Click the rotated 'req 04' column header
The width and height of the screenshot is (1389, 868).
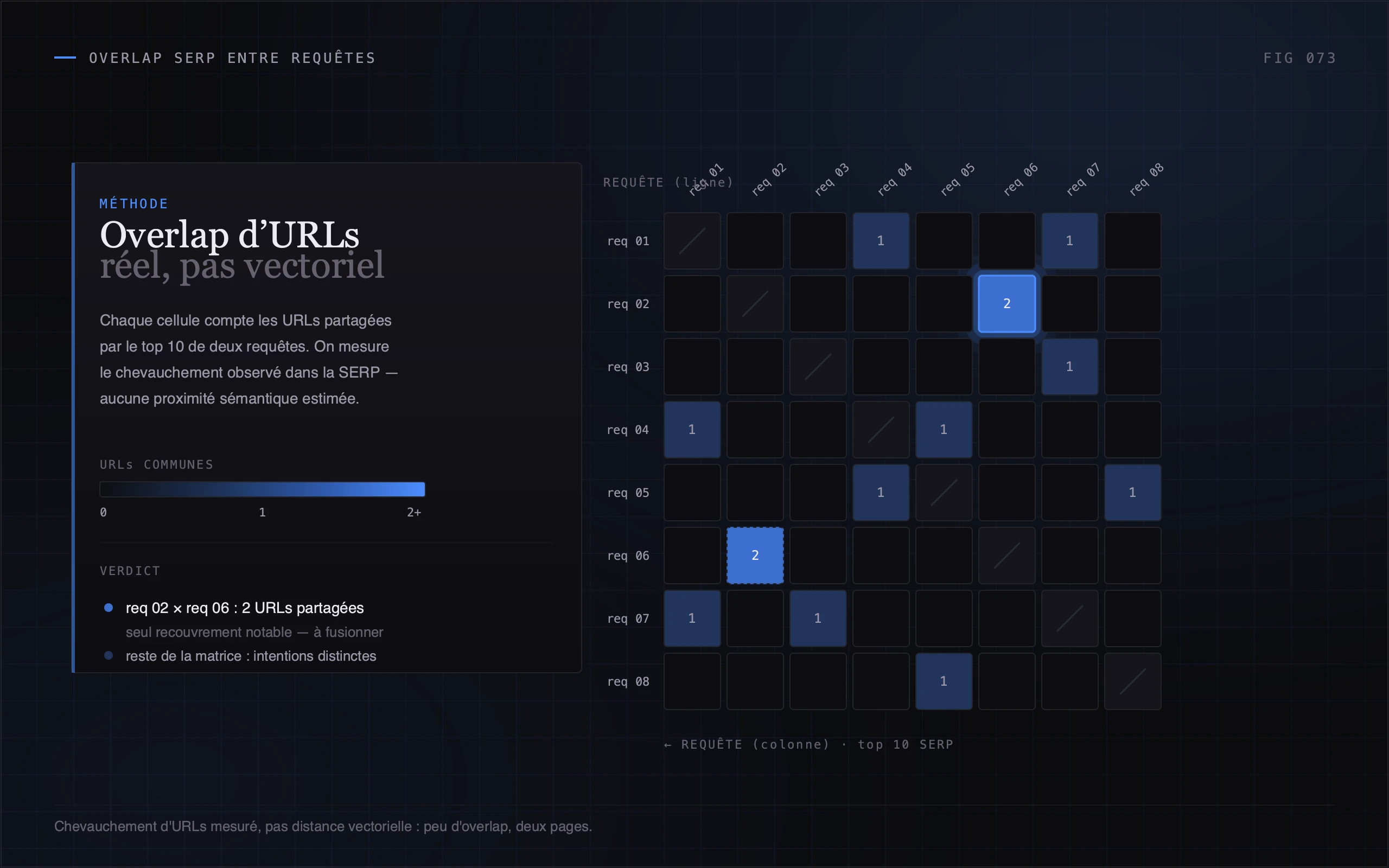coord(895,179)
